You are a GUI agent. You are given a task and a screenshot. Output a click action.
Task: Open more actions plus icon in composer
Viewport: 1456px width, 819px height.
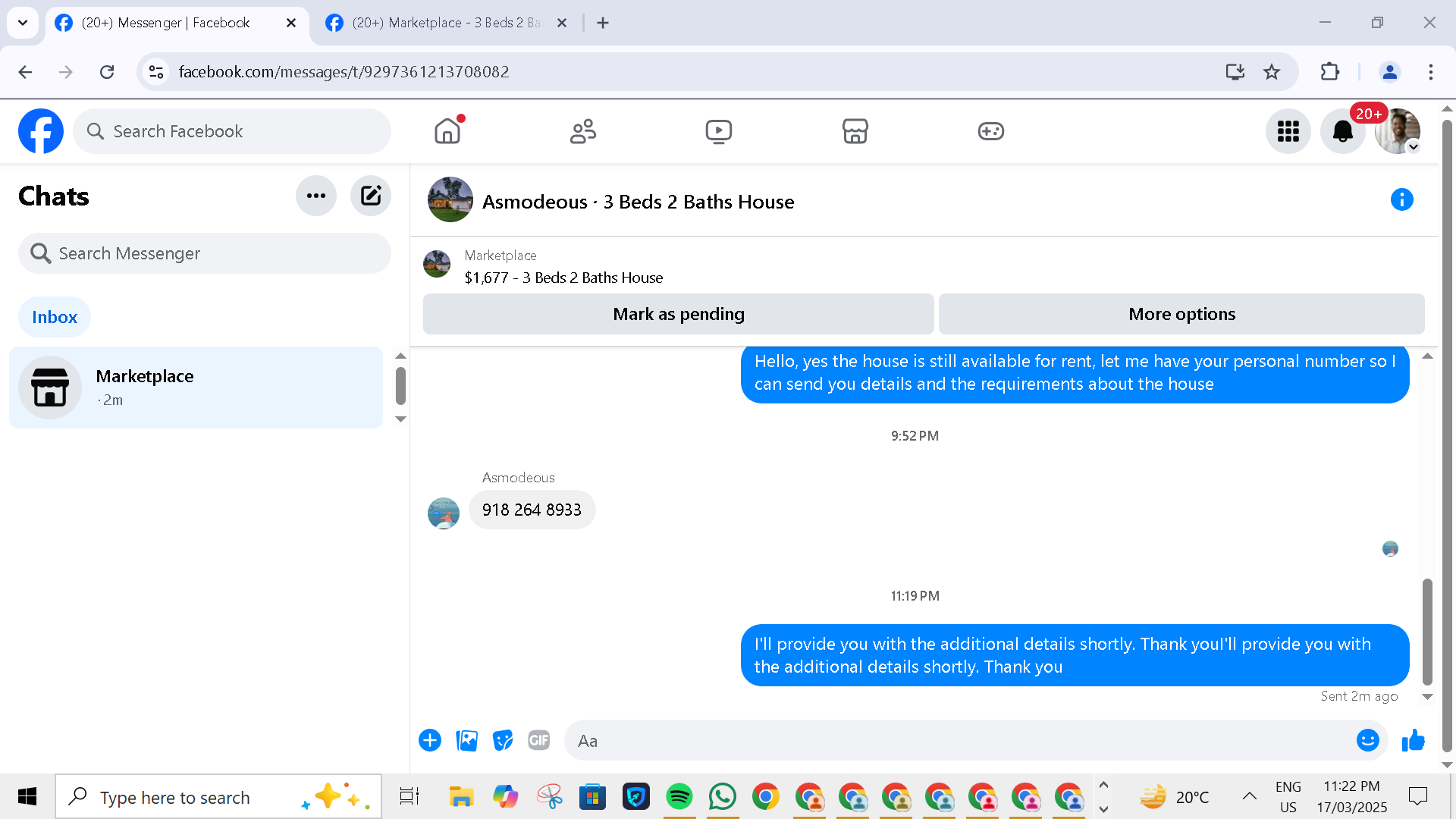(x=430, y=740)
